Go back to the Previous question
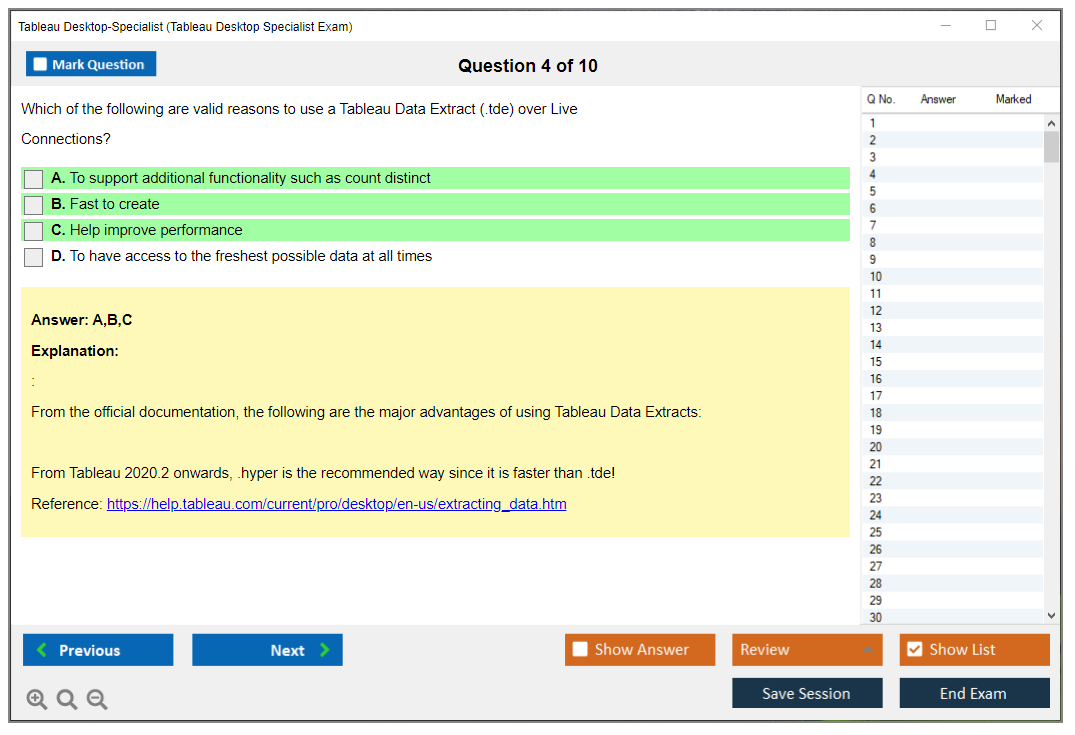The height and width of the screenshot is (735, 1075). pos(98,650)
